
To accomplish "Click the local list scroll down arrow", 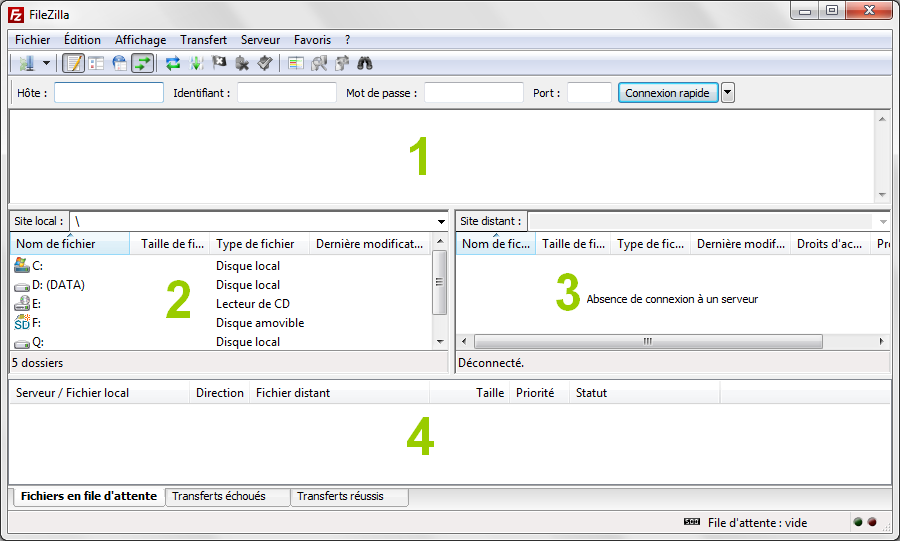I will pos(440,342).
